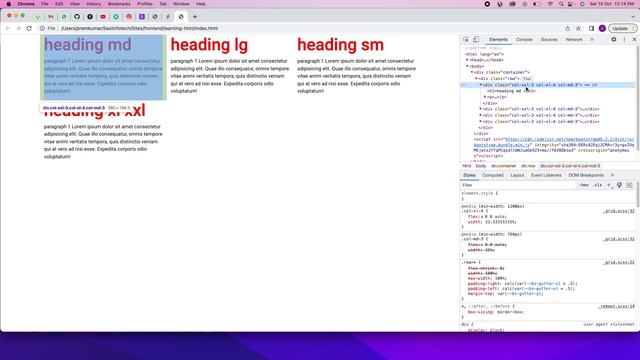Bookmark this page star icon
Viewport: 640px width, 360px height.
click(578, 29)
